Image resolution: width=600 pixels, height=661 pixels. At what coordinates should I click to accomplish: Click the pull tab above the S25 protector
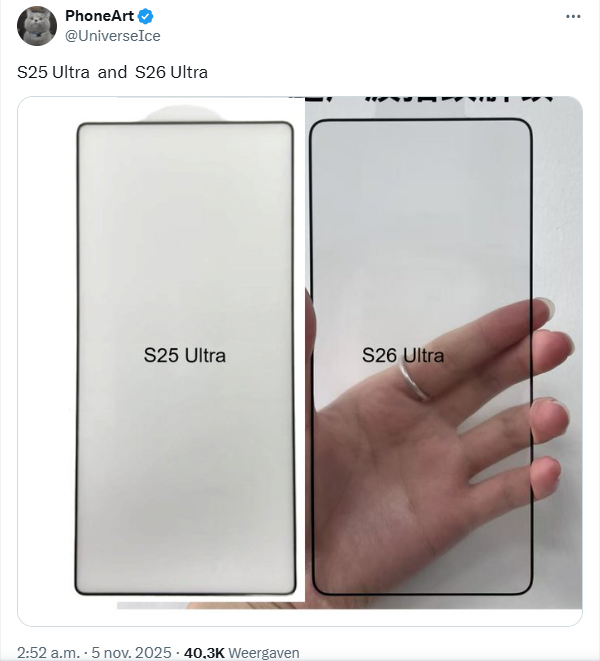pyautogui.click(x=184, y=114)
